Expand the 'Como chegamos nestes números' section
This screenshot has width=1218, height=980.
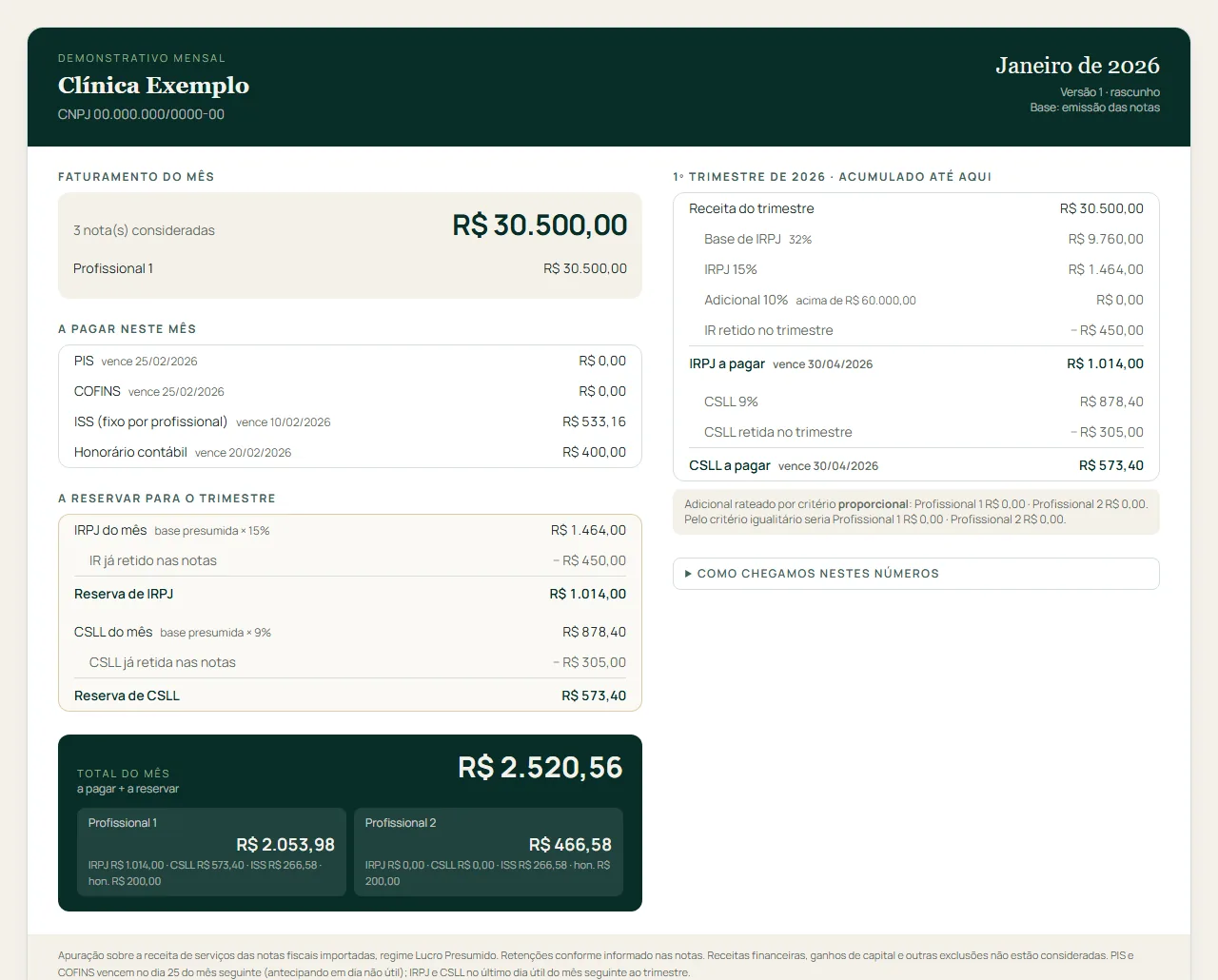915,574
